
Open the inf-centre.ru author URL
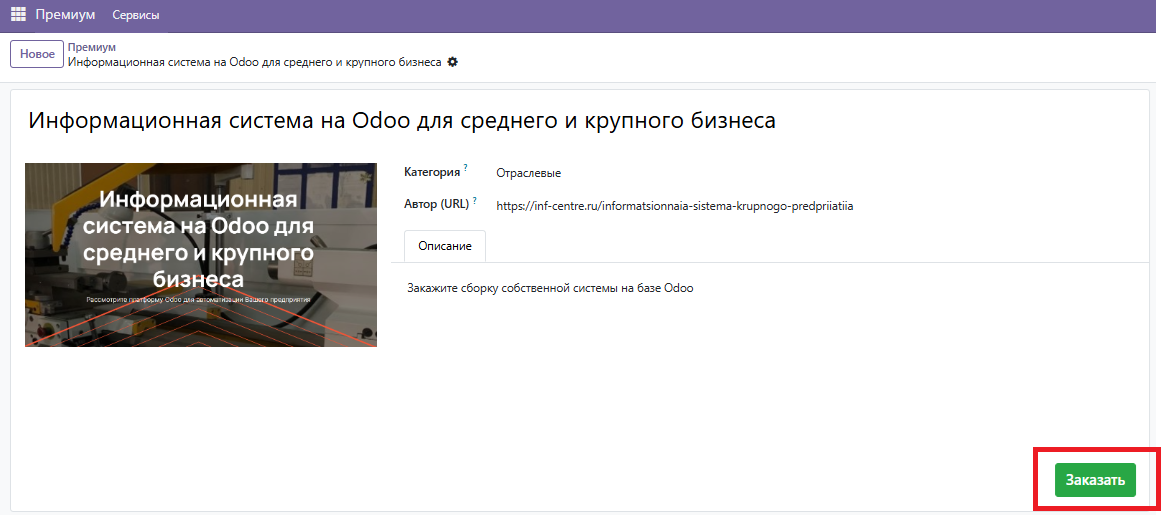(x=674, y=206)
